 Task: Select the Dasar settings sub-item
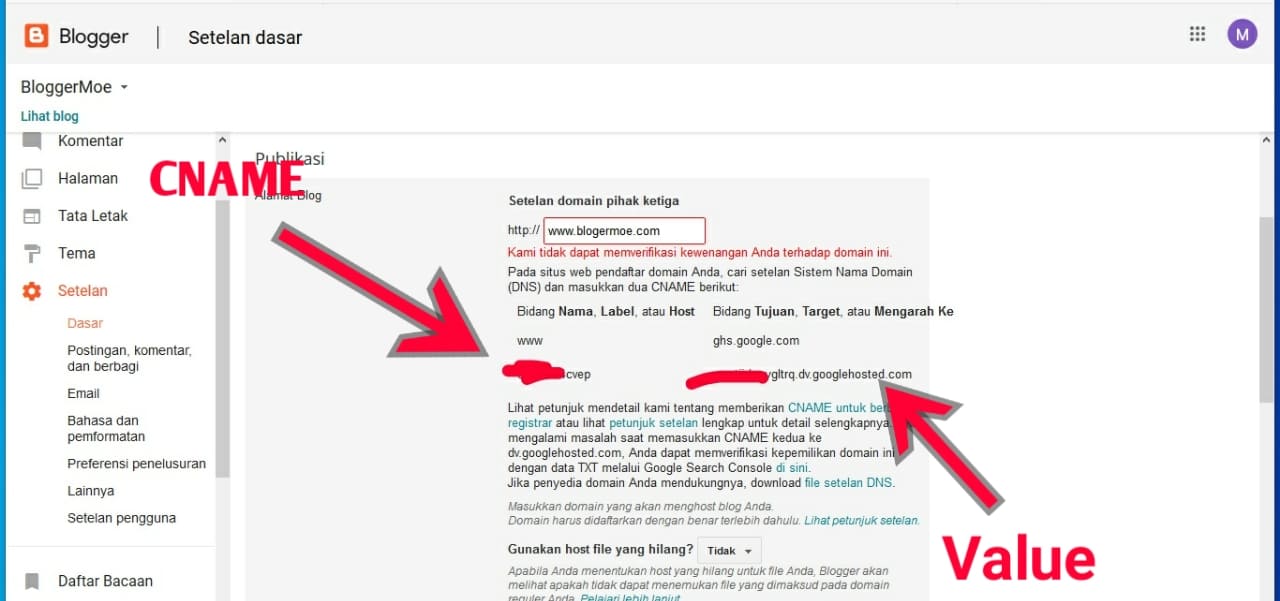pyautogui.click(x=85, y=323)
